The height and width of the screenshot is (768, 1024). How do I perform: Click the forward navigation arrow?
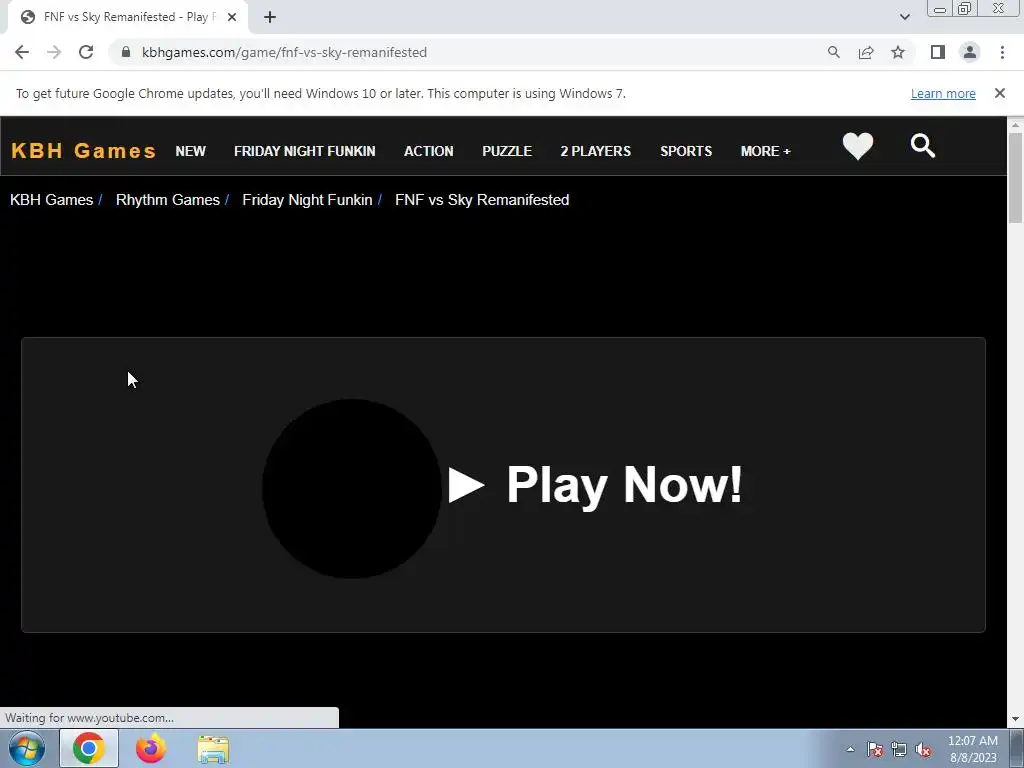[x=54, y=52]
